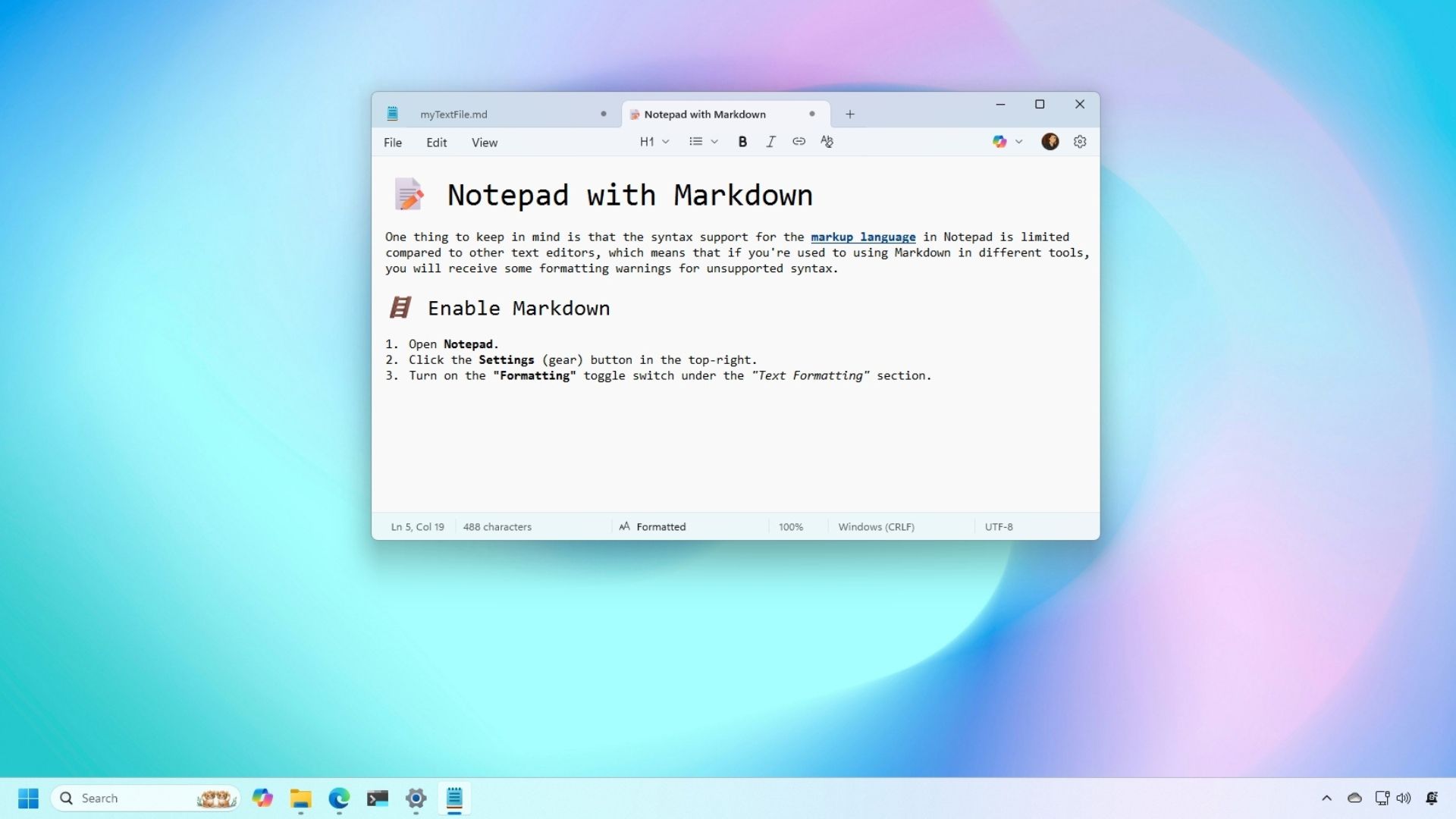Open Settings app from the taskbar
Screen dimensions: 1456x819
[416, 799]
